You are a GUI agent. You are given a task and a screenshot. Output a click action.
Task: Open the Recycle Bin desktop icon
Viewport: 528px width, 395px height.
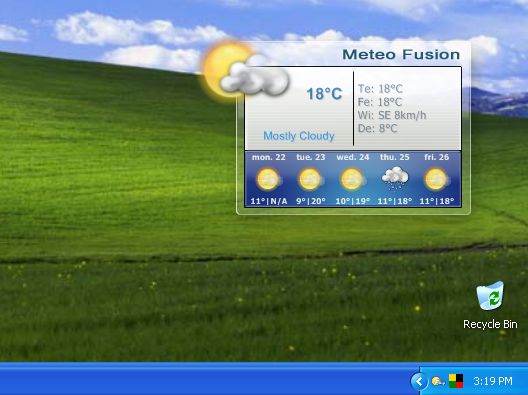pyautogui.click(x=490, y=305)
